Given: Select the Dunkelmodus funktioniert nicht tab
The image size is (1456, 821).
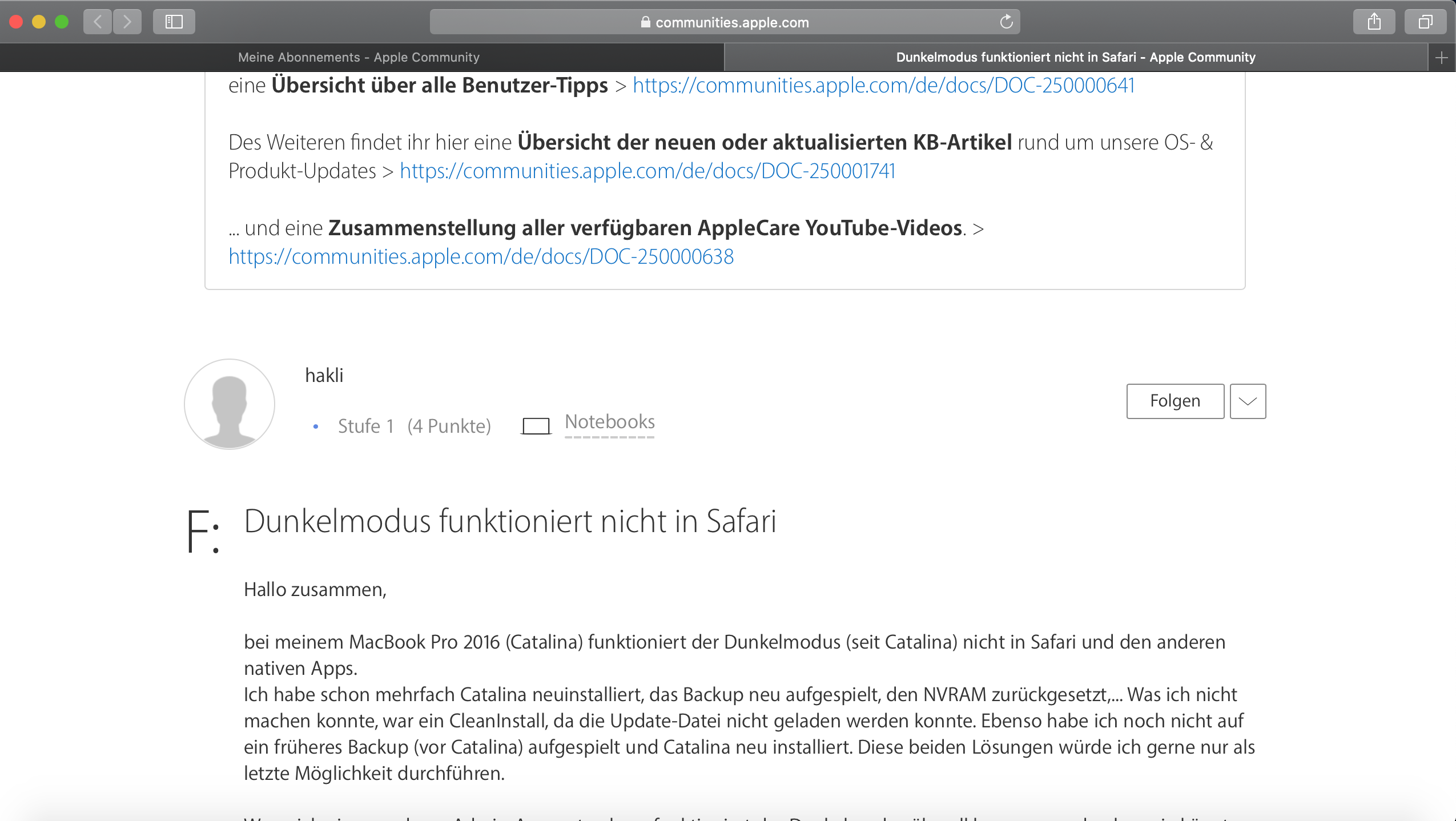Looking at the screenshot, I should click(1075, 57).
